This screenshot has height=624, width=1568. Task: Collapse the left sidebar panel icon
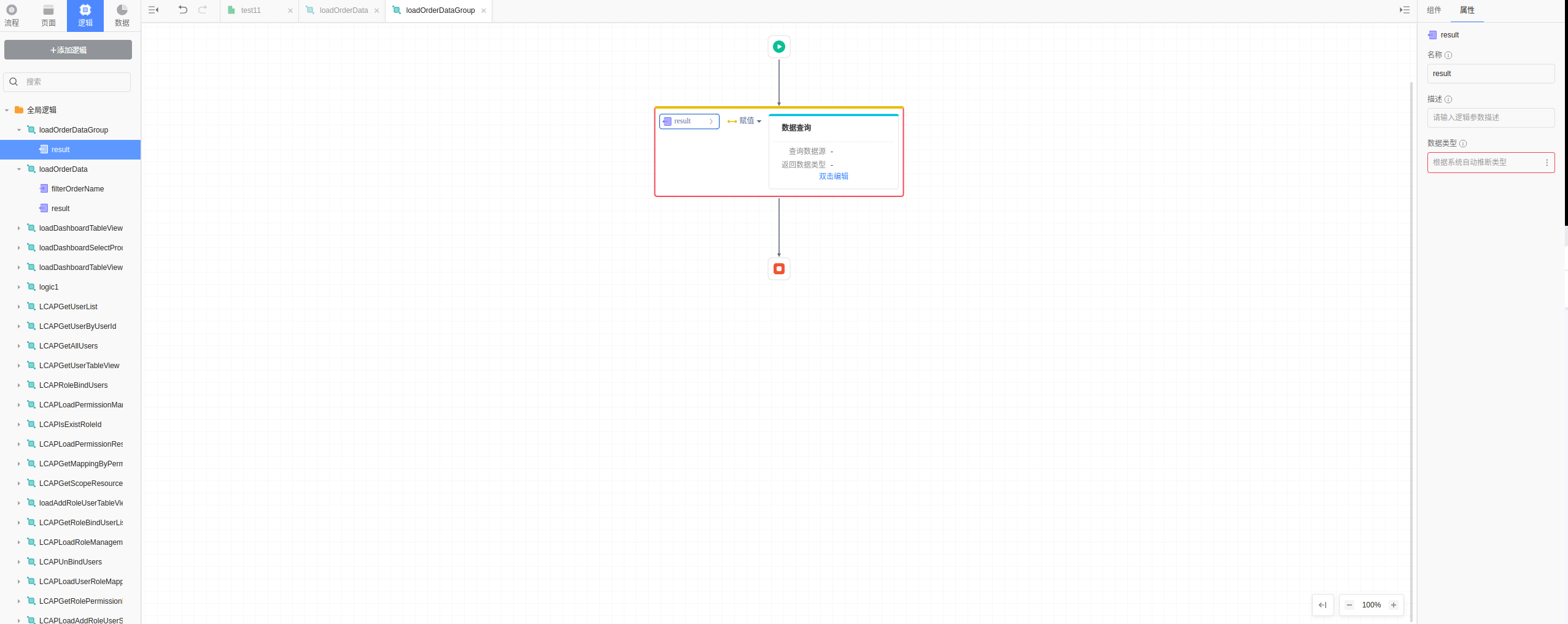click(x=153, y=10)
